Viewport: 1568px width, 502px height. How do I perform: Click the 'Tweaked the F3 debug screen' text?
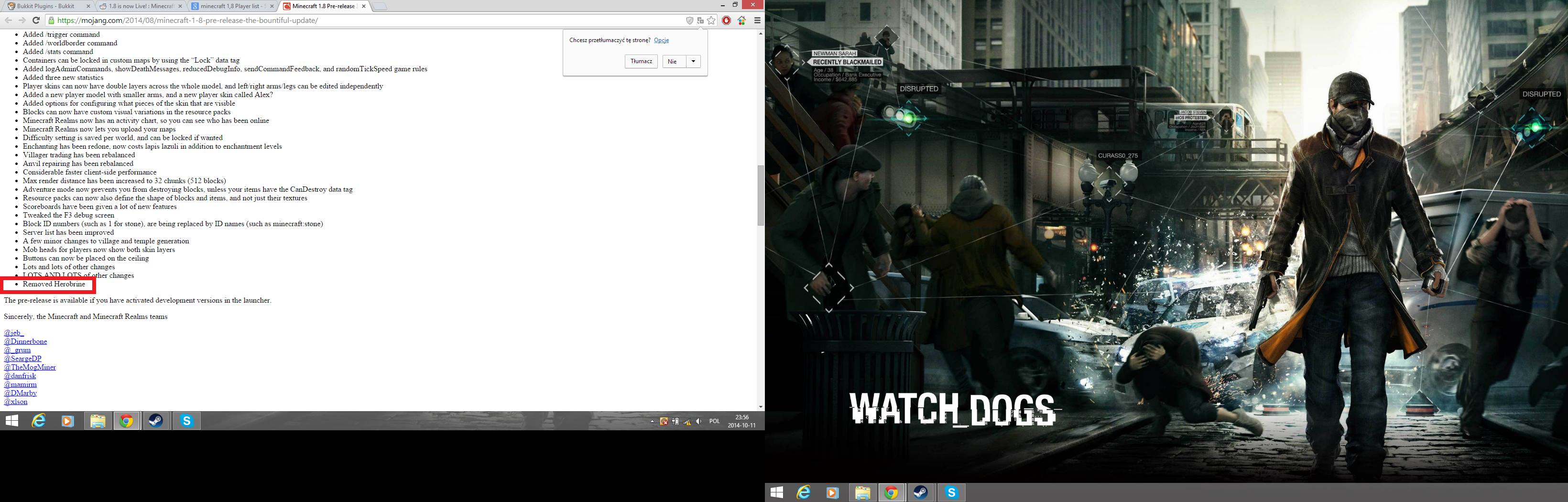click(x=68, y=216)
